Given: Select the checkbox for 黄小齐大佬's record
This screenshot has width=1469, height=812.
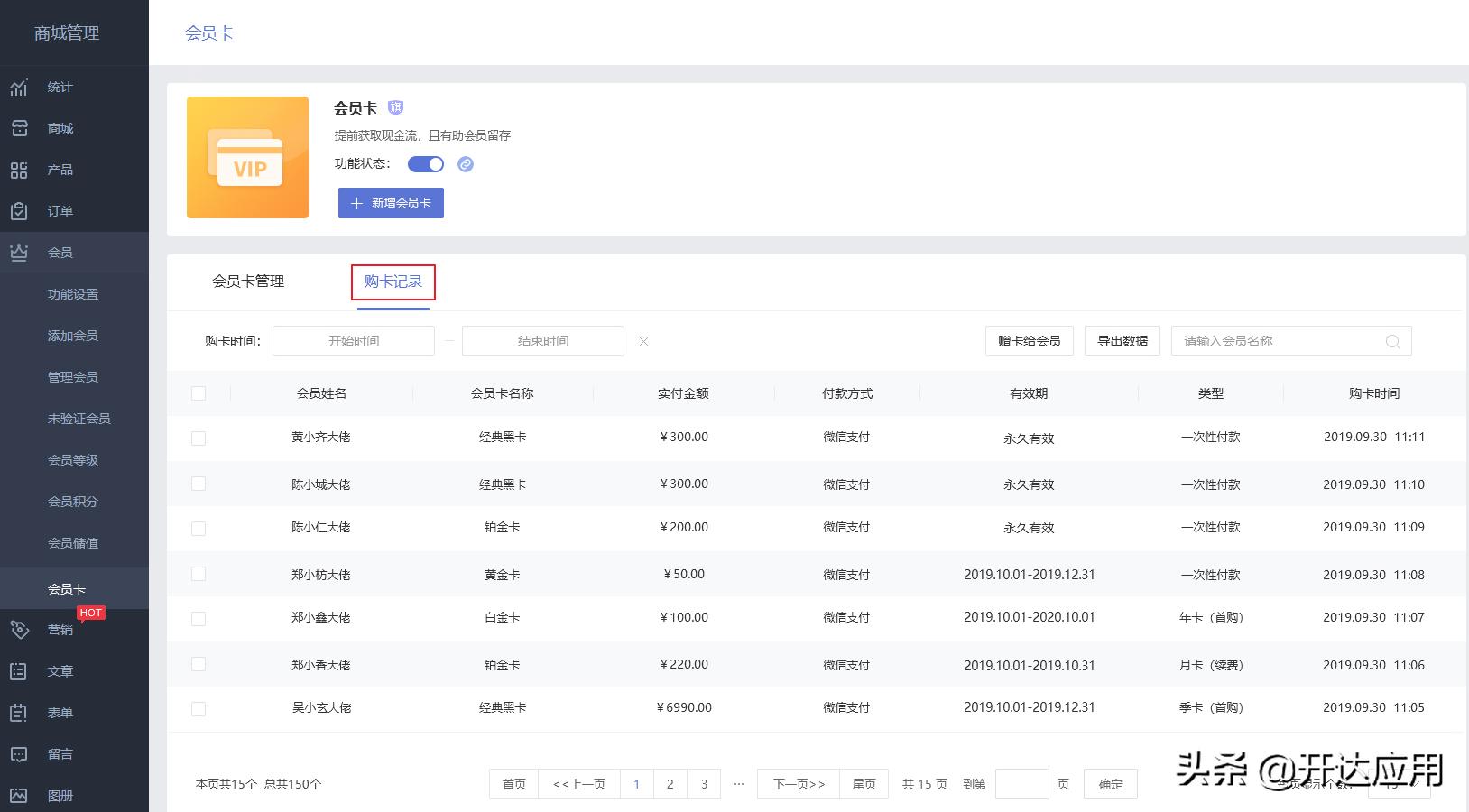Looking at the screenshot, I should (199, 437).
